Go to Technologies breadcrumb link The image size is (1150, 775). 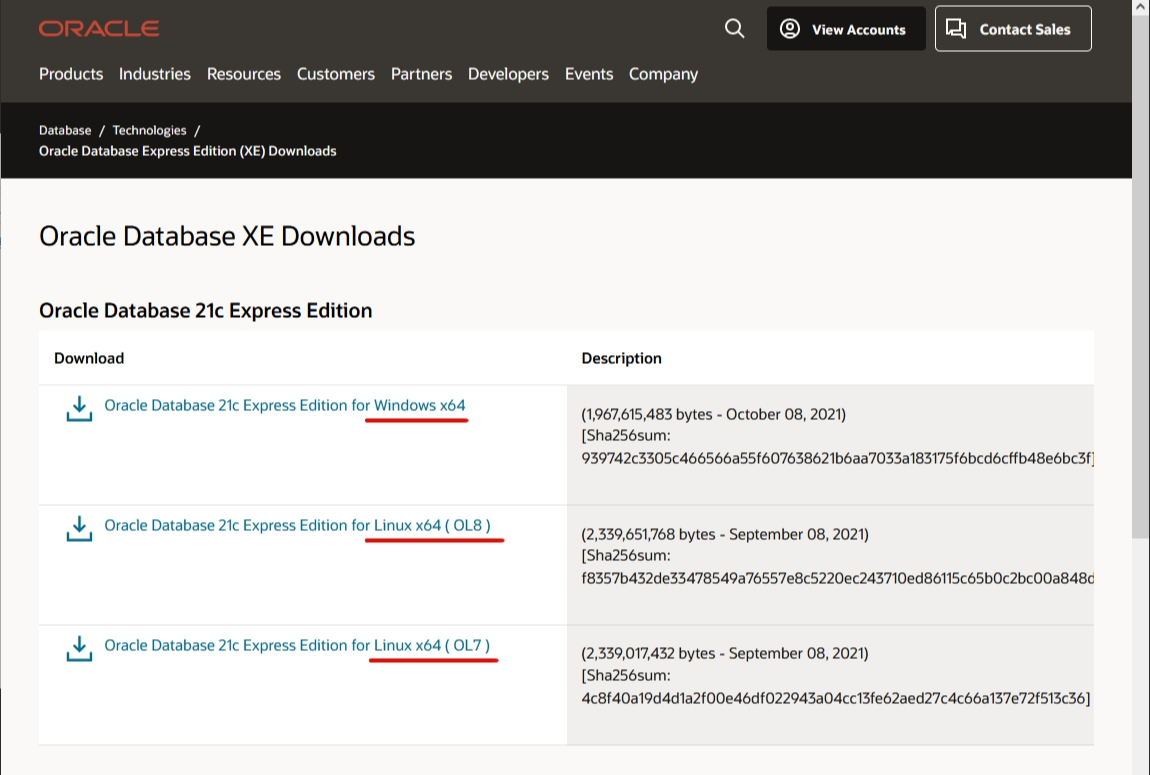(149, 131)
